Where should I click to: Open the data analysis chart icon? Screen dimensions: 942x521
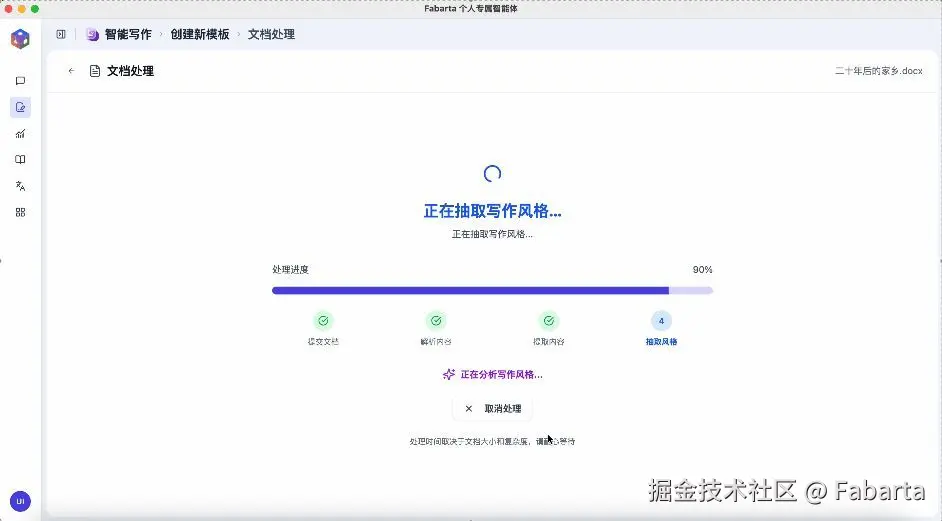[x=20, y=133]
